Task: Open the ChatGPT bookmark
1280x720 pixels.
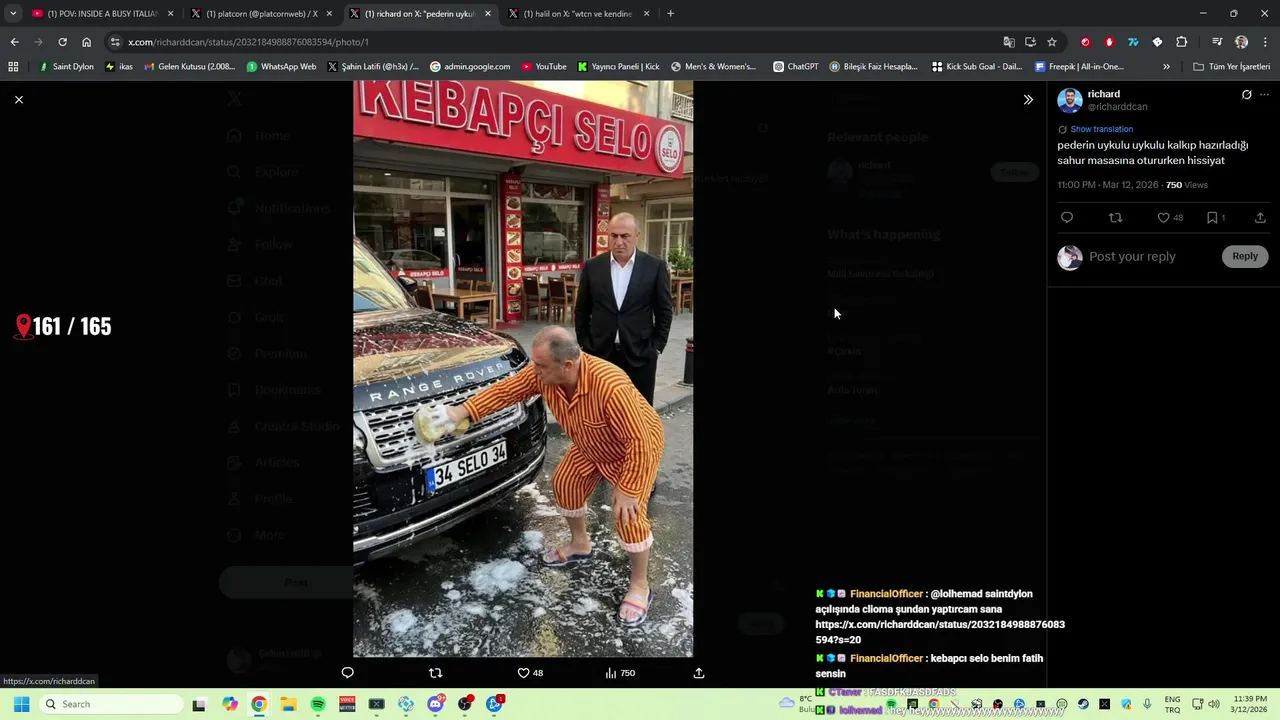Action: coord(796,67)
